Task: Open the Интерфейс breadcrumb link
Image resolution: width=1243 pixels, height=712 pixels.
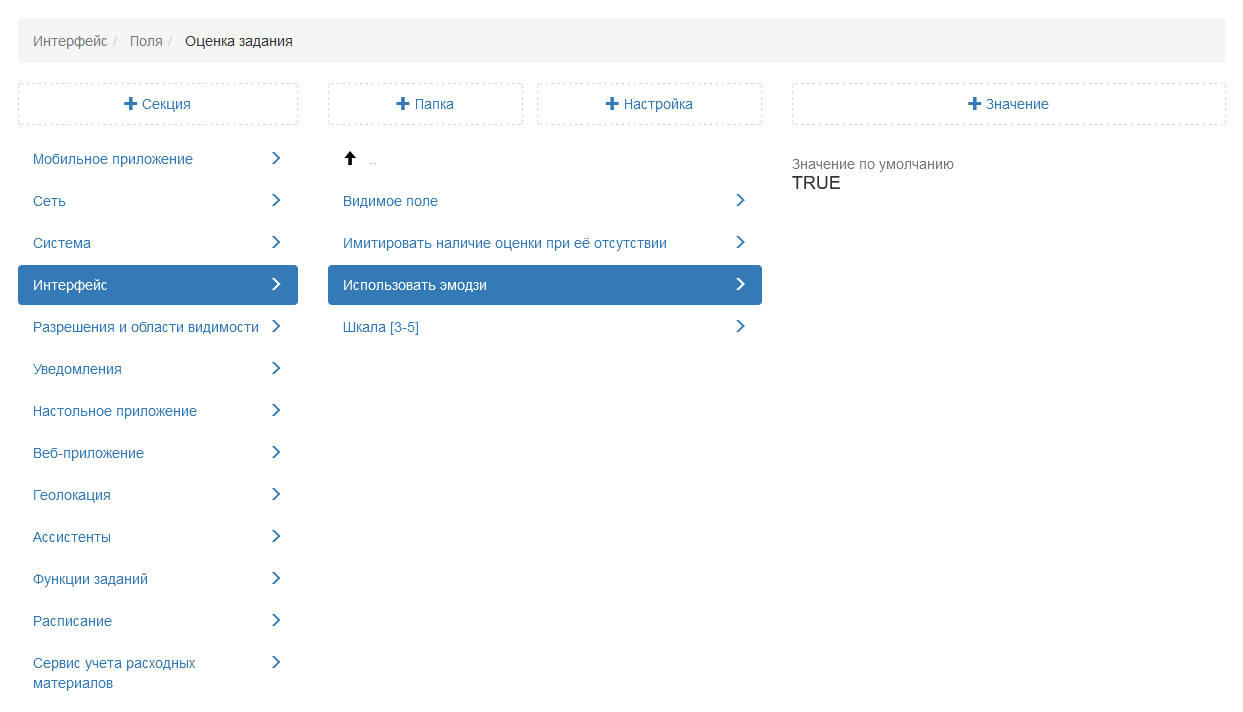Action: pyautogui.click(x=70, y=41)
